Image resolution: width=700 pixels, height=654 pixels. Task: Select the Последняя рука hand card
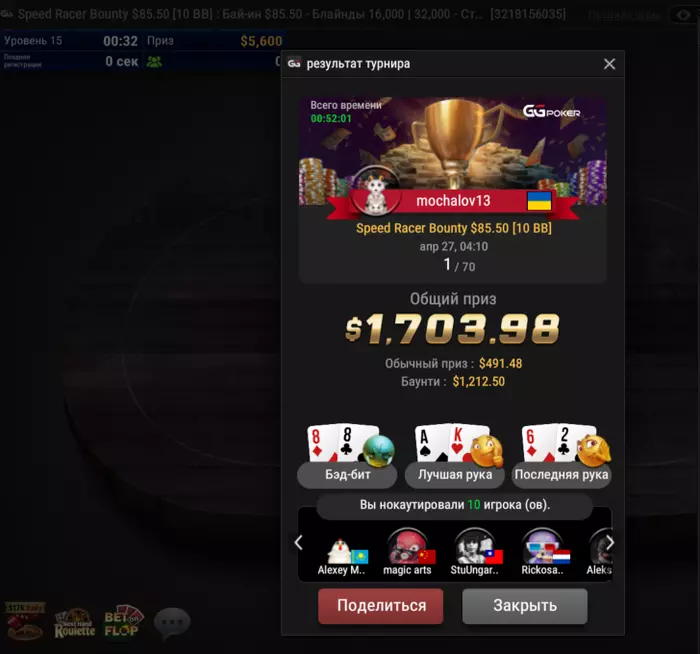(561, 455)
